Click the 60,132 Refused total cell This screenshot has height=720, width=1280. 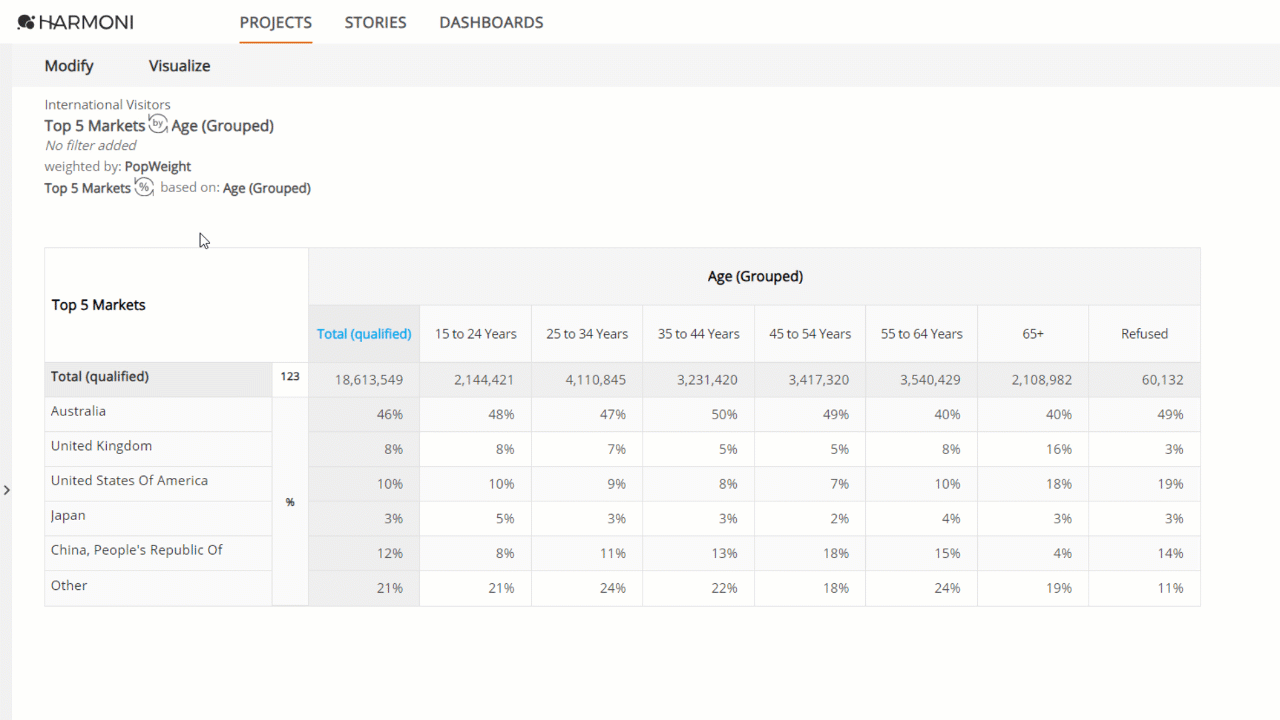1145,380
